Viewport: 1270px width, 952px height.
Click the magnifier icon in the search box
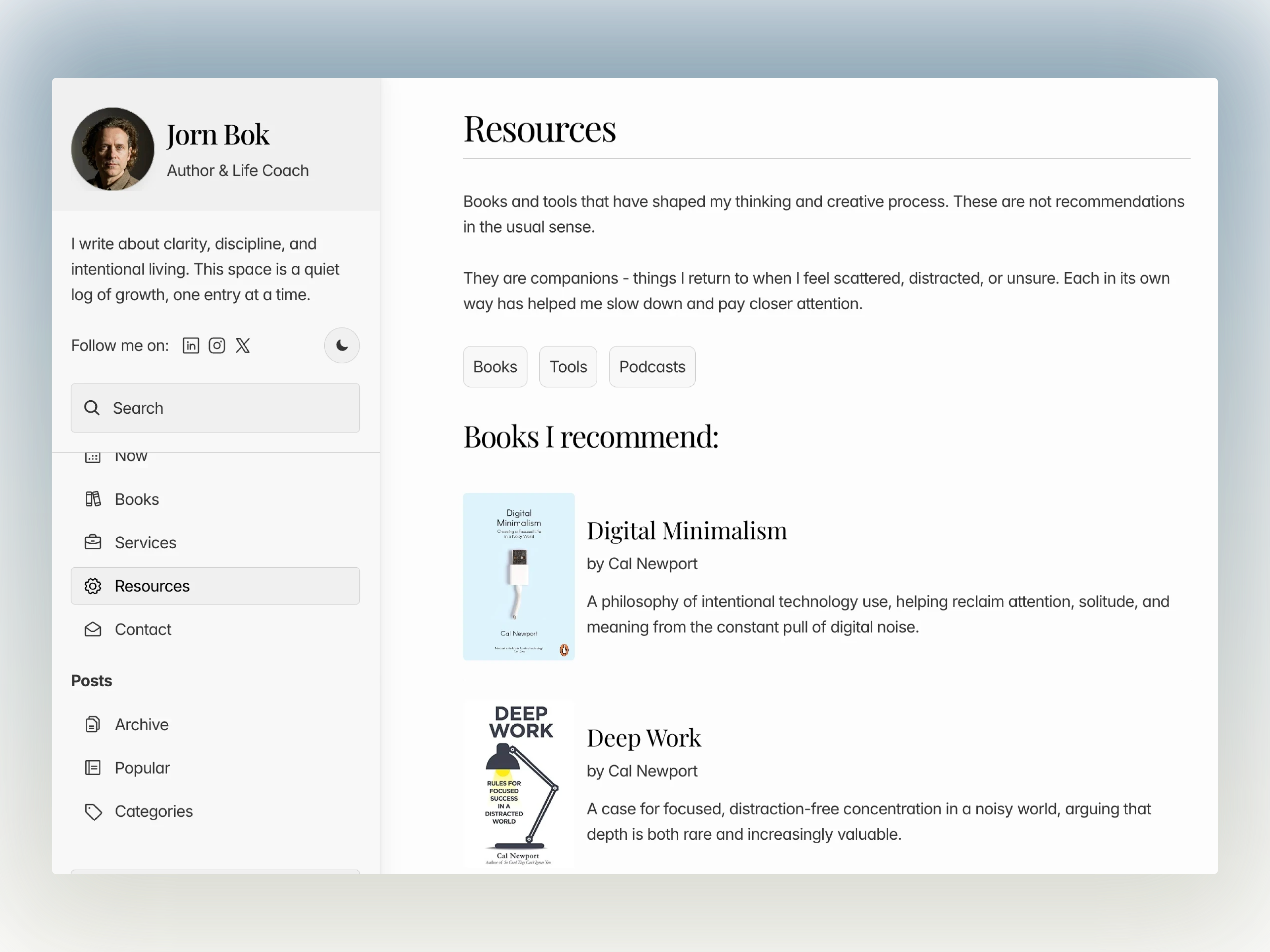click(x=92, y=408)
